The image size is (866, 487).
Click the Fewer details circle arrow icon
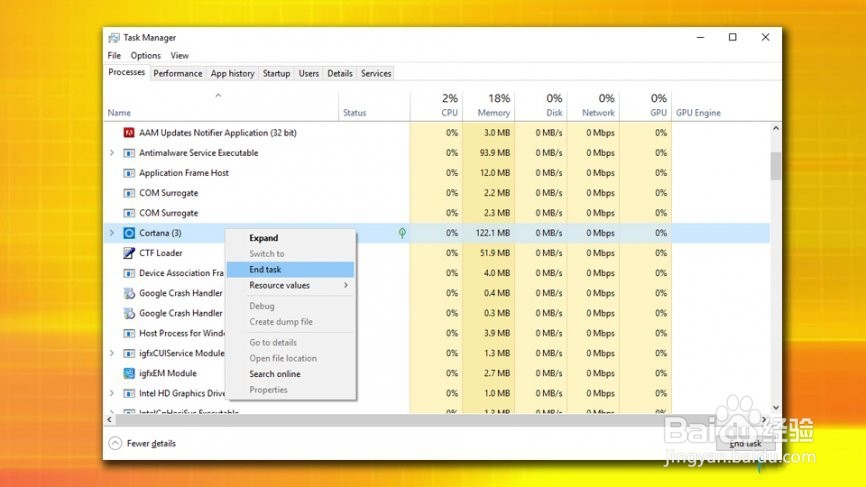pyautogui.click(x=115, y=443)
